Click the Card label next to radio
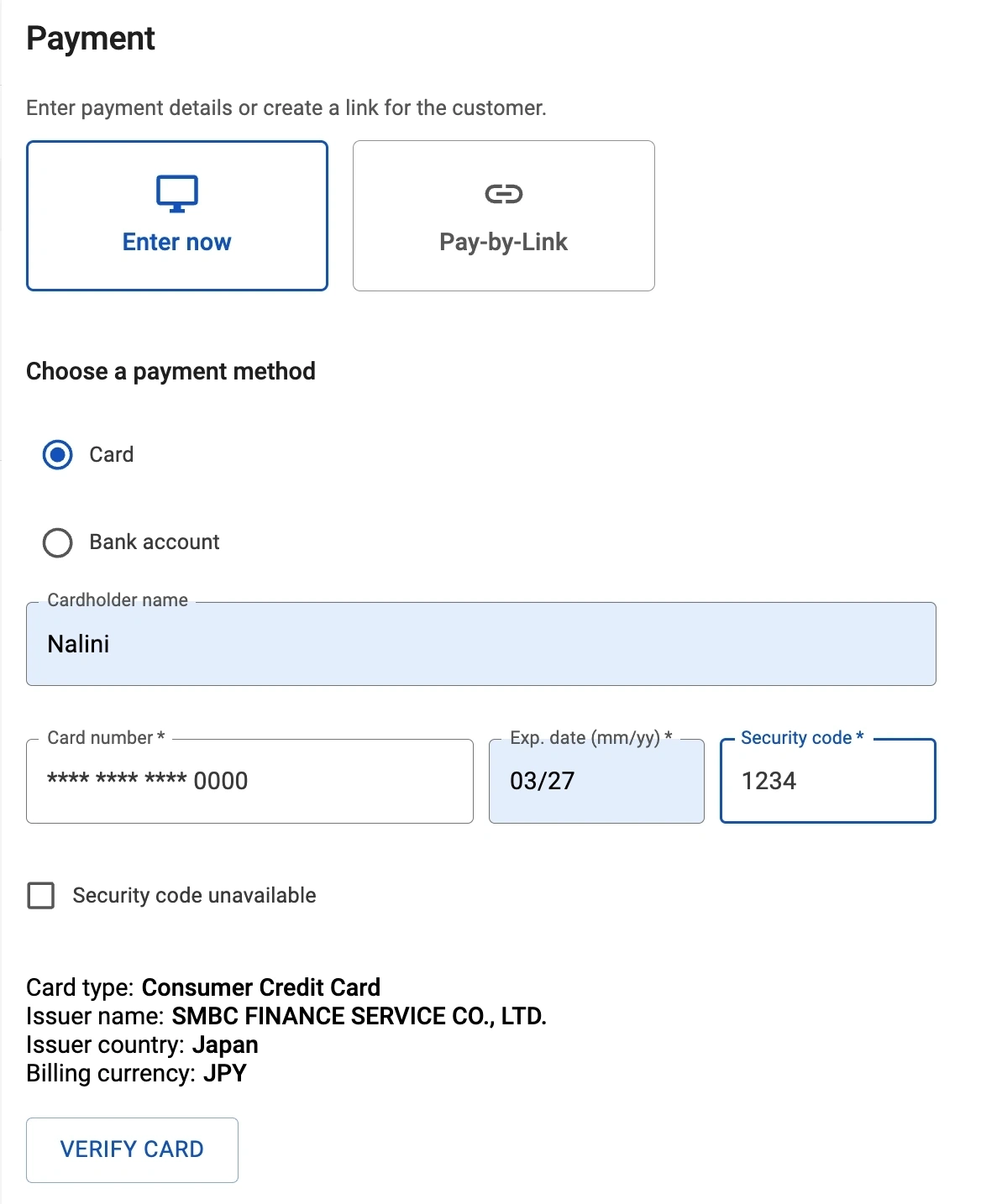The height and width of the screenshot is (1204, 981). pyautogui.click(x=112, y=455)
